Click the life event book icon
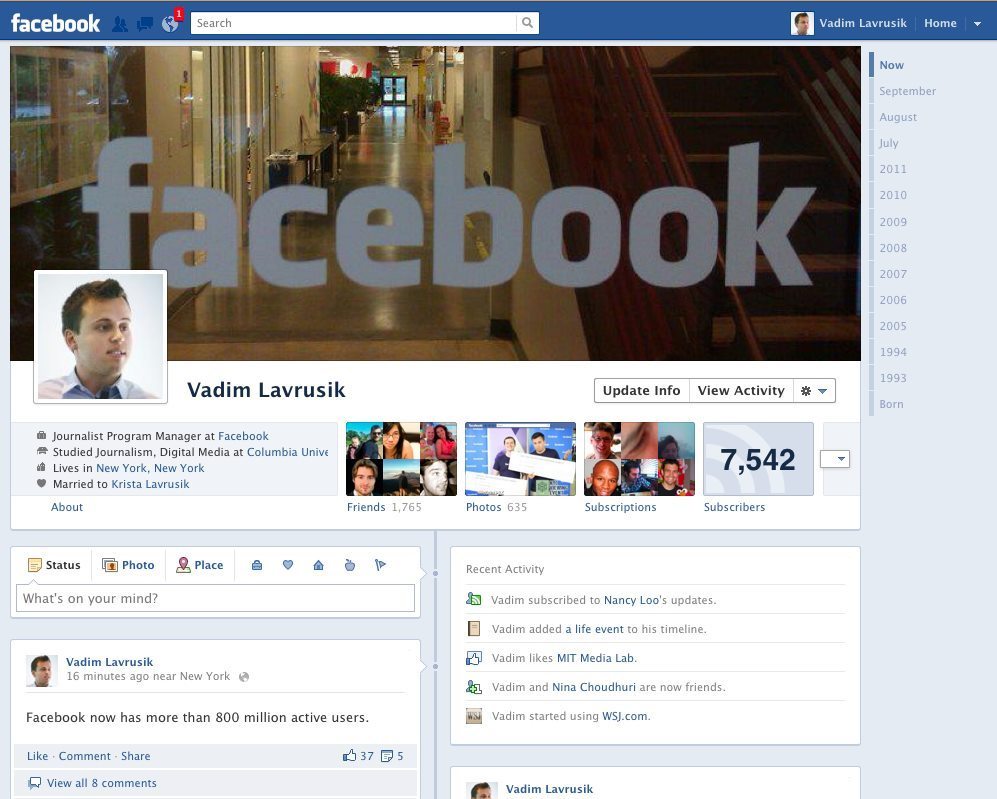The image size is (997, 799). (474, 629)
